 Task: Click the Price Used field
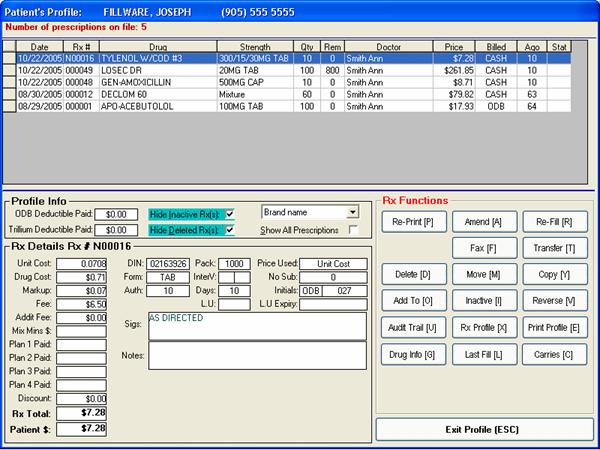tap(333, 264)
